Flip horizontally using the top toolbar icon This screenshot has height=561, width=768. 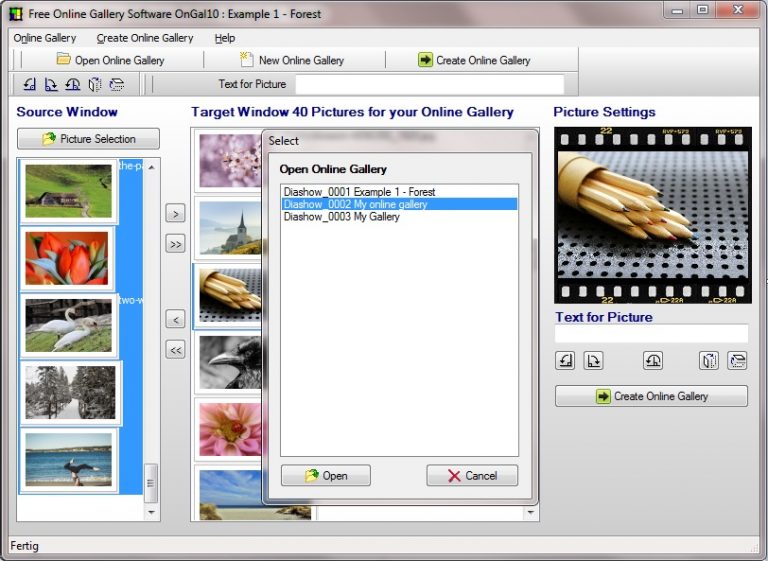tap(95, 84)
